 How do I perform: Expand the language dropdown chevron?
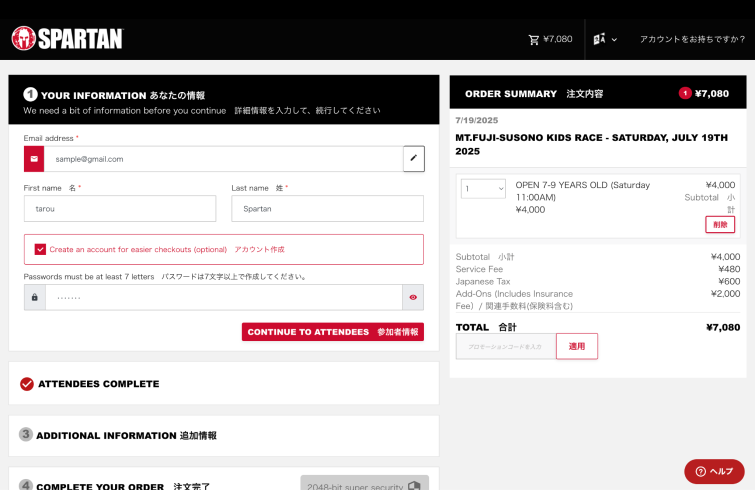coord(614,40)
